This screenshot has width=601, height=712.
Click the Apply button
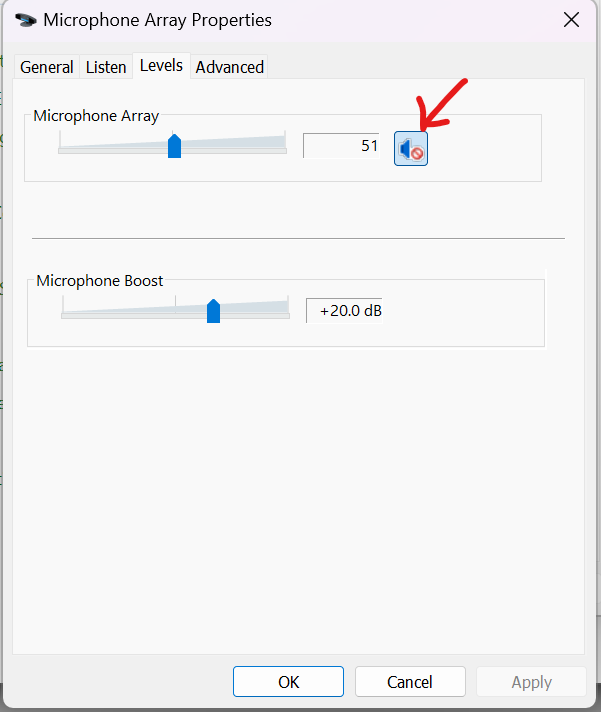pos(531,682)
